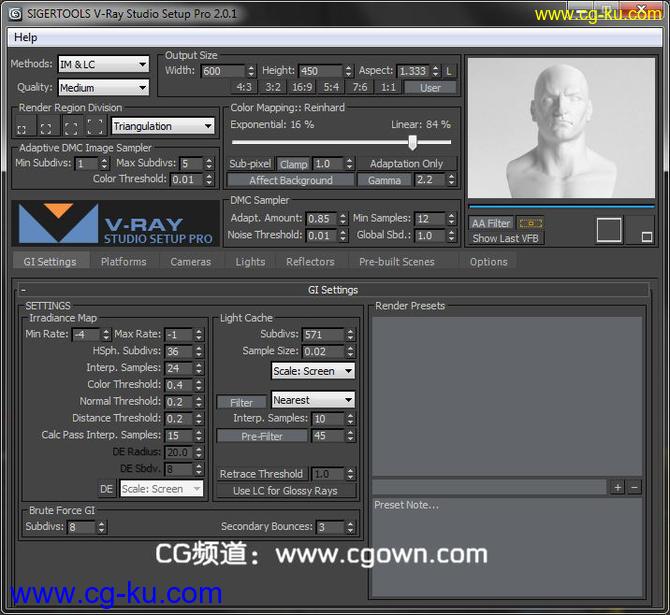Click the small square preview size icon
This screenshot has height=615, width=670.
click(x=646, y=236)
